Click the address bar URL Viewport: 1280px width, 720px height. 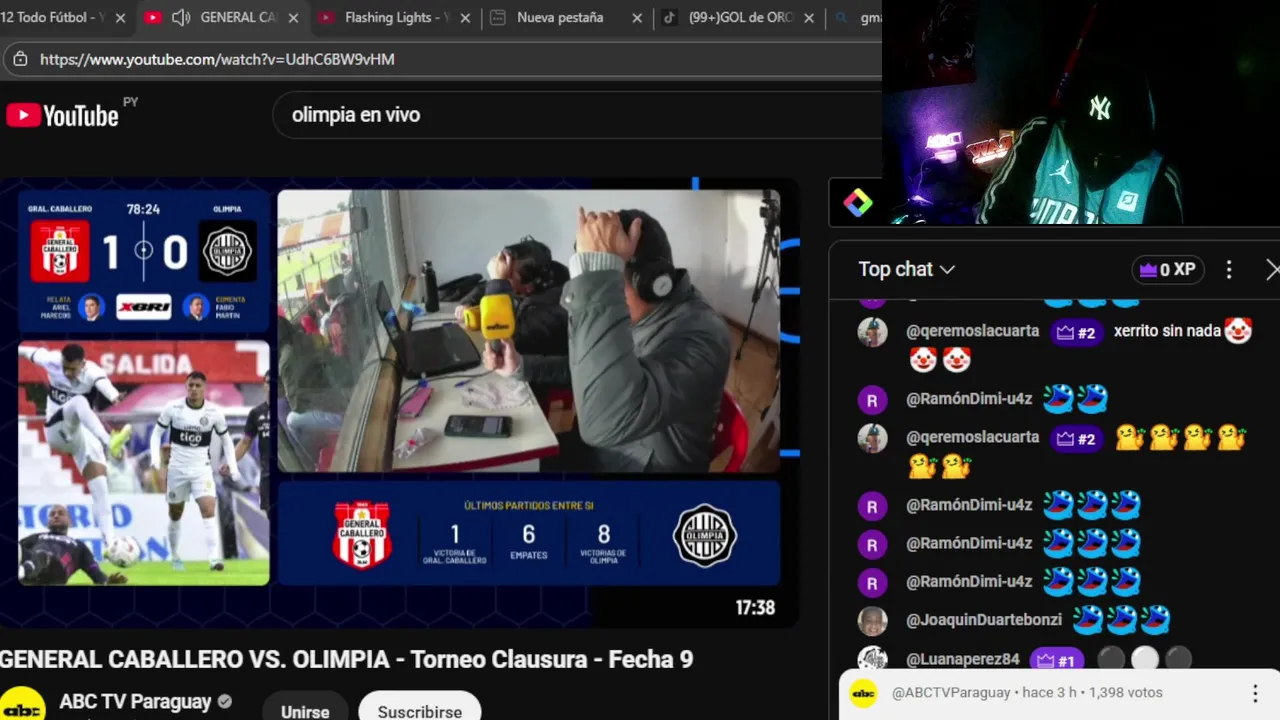tap(217, 59)
